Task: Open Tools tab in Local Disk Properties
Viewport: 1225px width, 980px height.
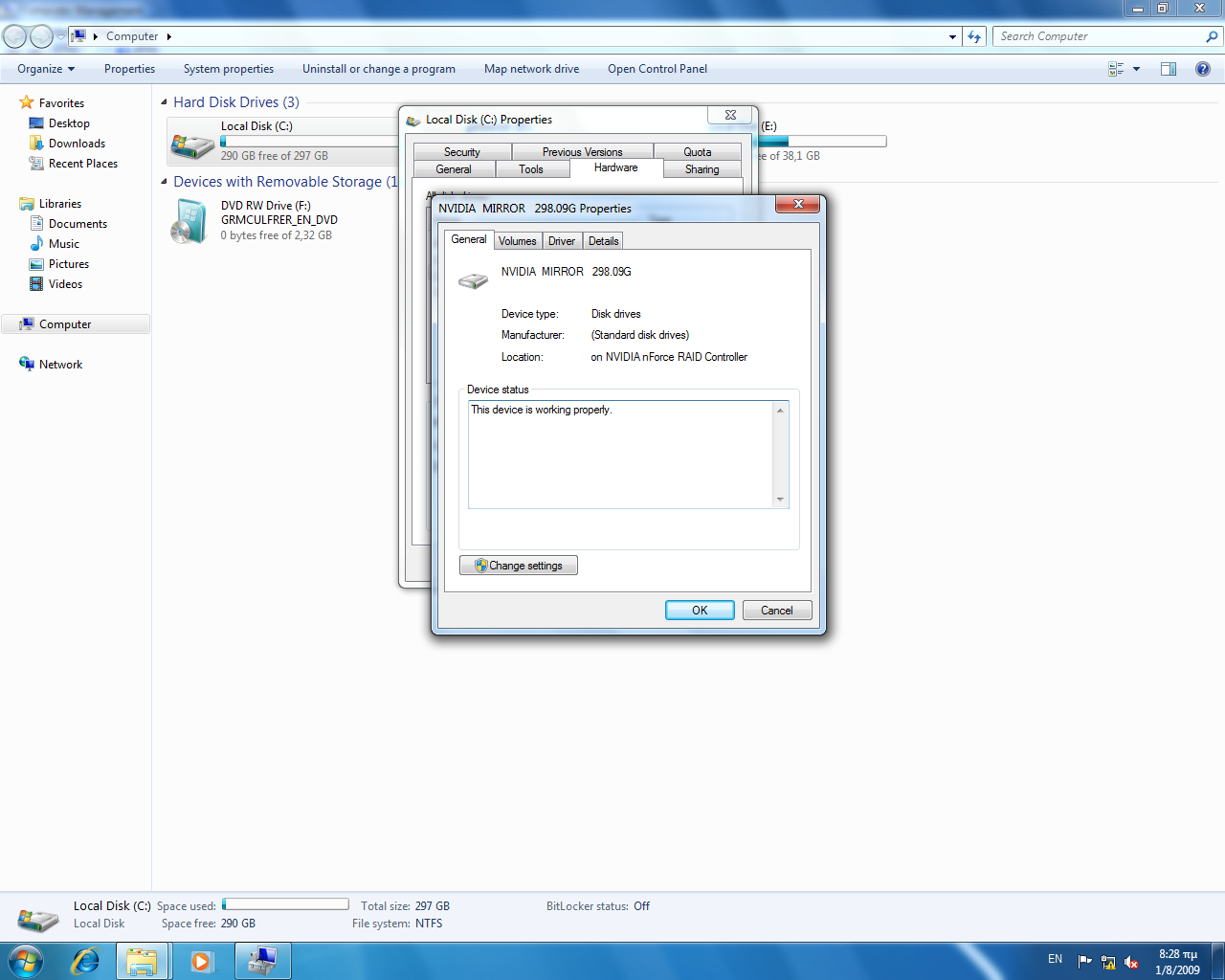Action: point(531,169)
